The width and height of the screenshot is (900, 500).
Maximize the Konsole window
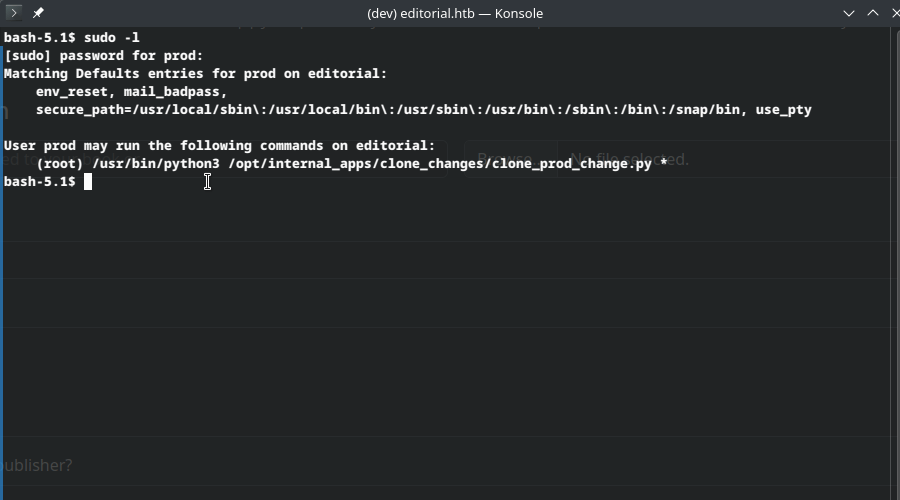[872, 13]
